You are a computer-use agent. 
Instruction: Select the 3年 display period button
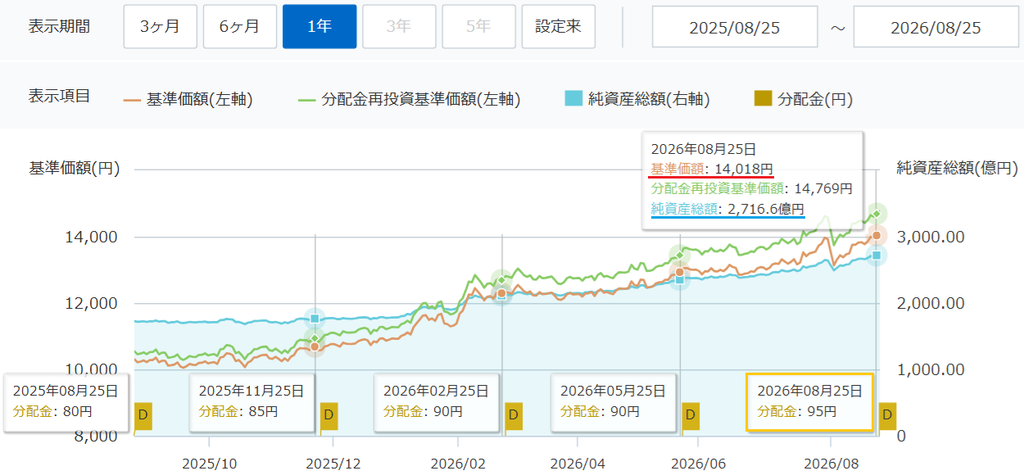(x=399, y=27)
